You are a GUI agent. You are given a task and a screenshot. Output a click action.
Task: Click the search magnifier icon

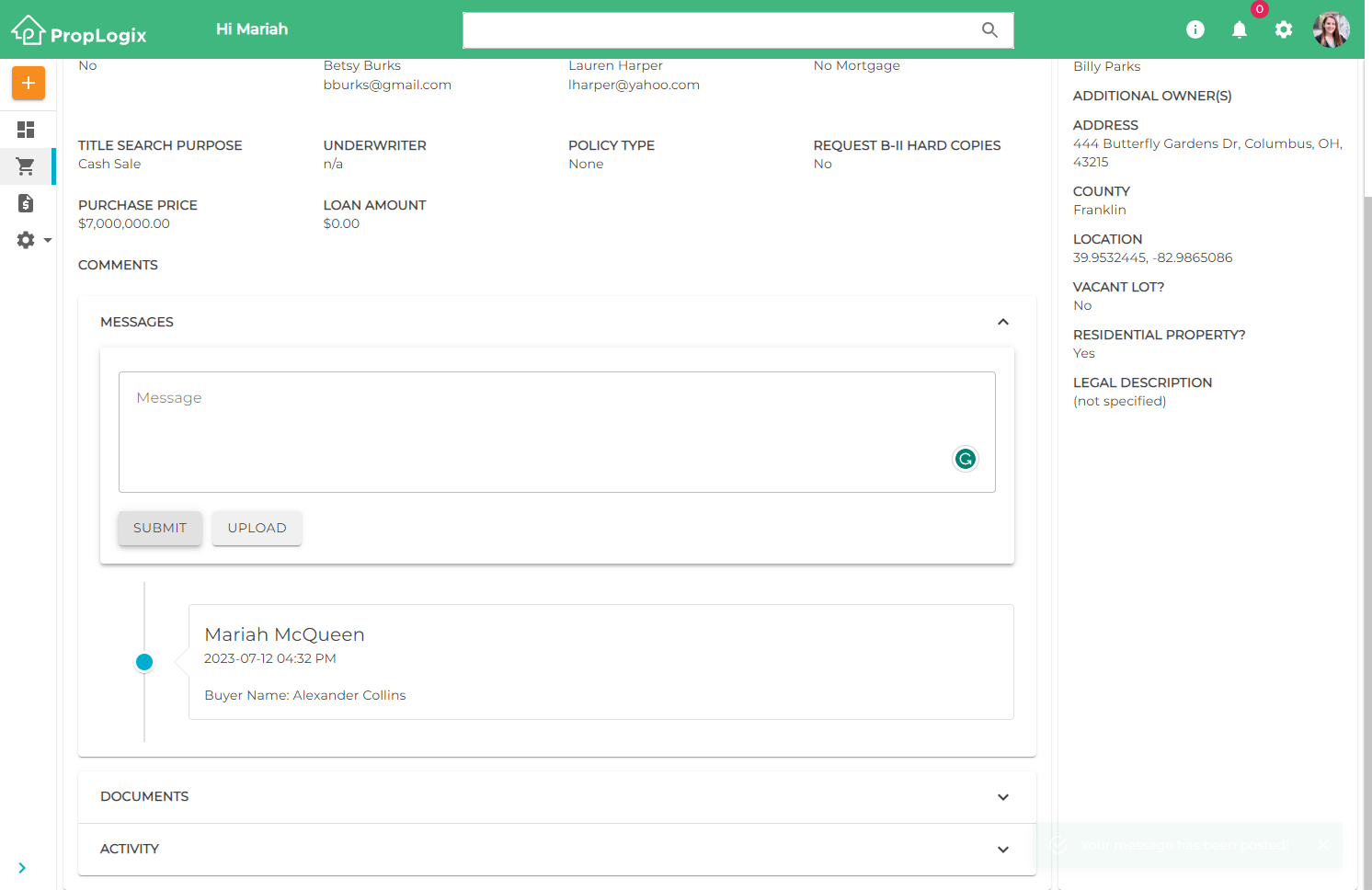click(x=989, y=29)
